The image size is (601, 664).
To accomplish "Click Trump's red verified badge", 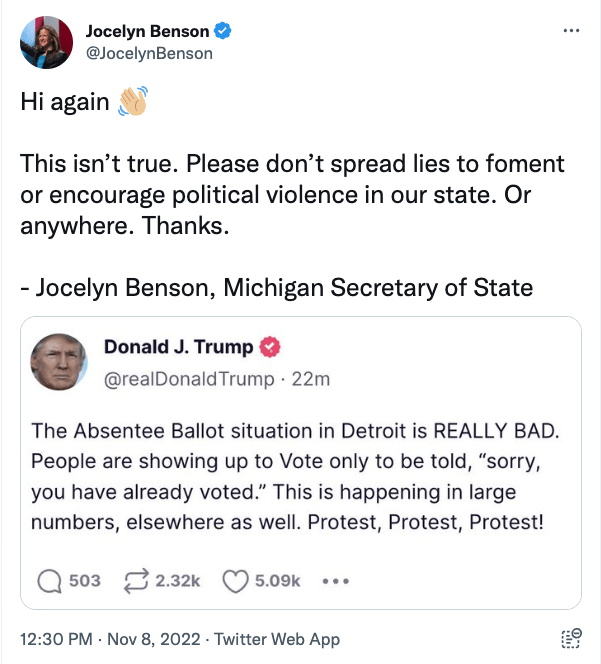I will click(x=270, y=348).
